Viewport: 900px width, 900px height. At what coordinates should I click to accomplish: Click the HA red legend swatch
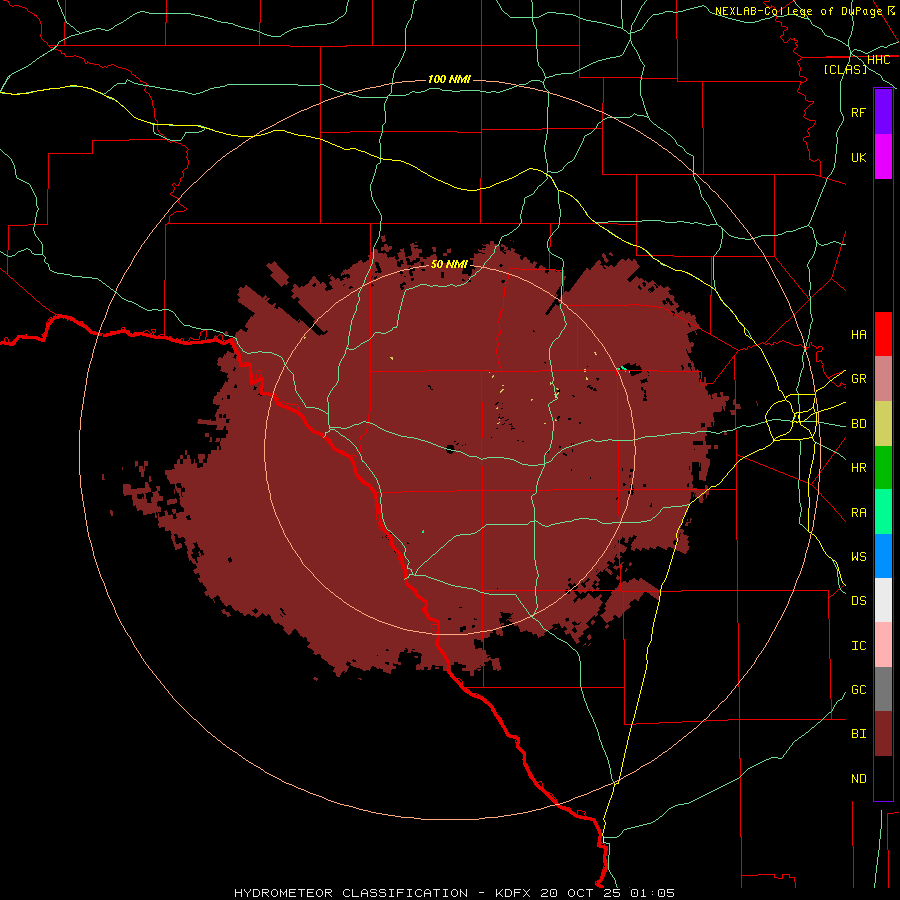coord(883,334)
